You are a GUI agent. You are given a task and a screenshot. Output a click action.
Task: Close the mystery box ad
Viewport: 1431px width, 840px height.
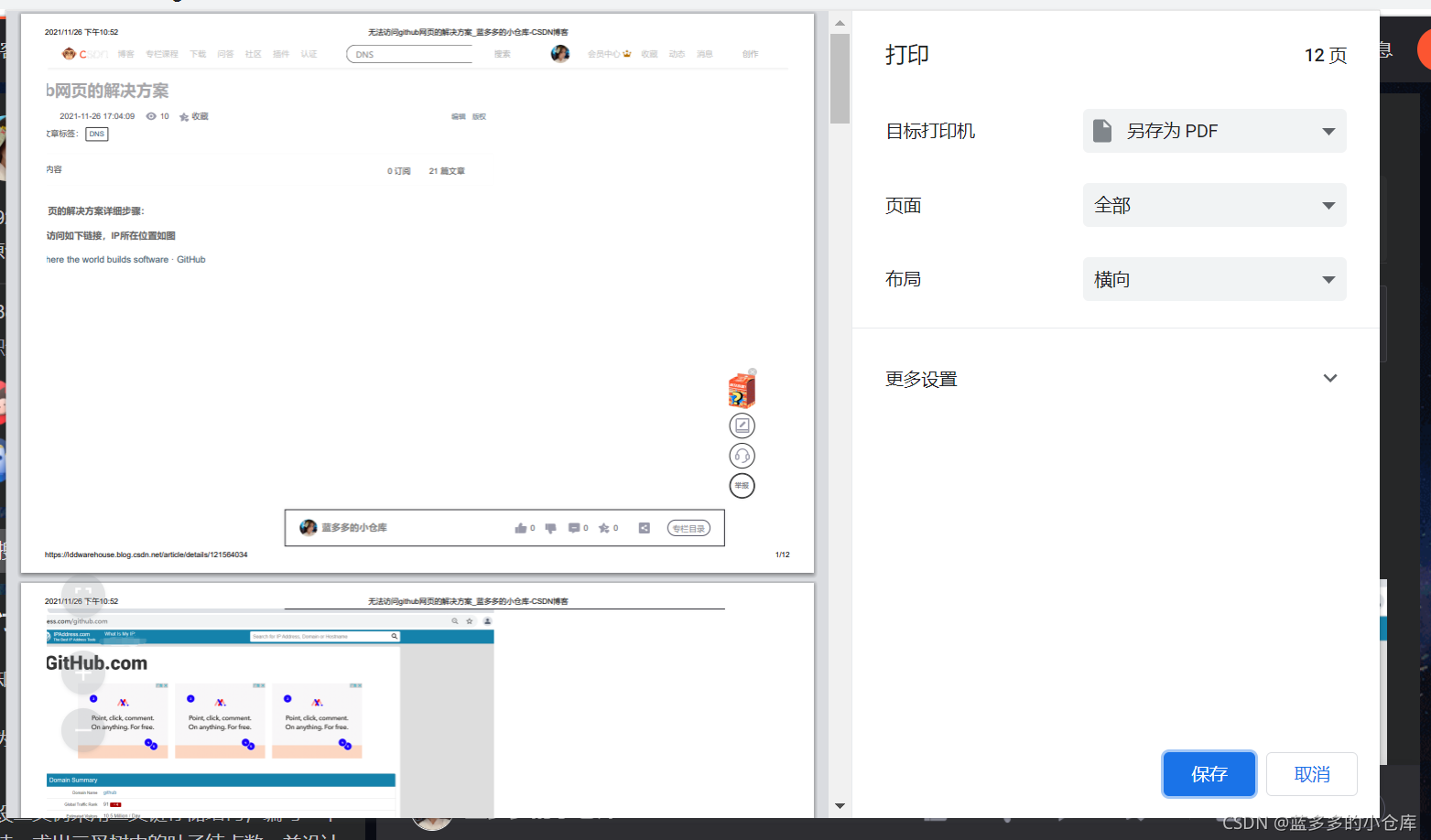(753, 372)
